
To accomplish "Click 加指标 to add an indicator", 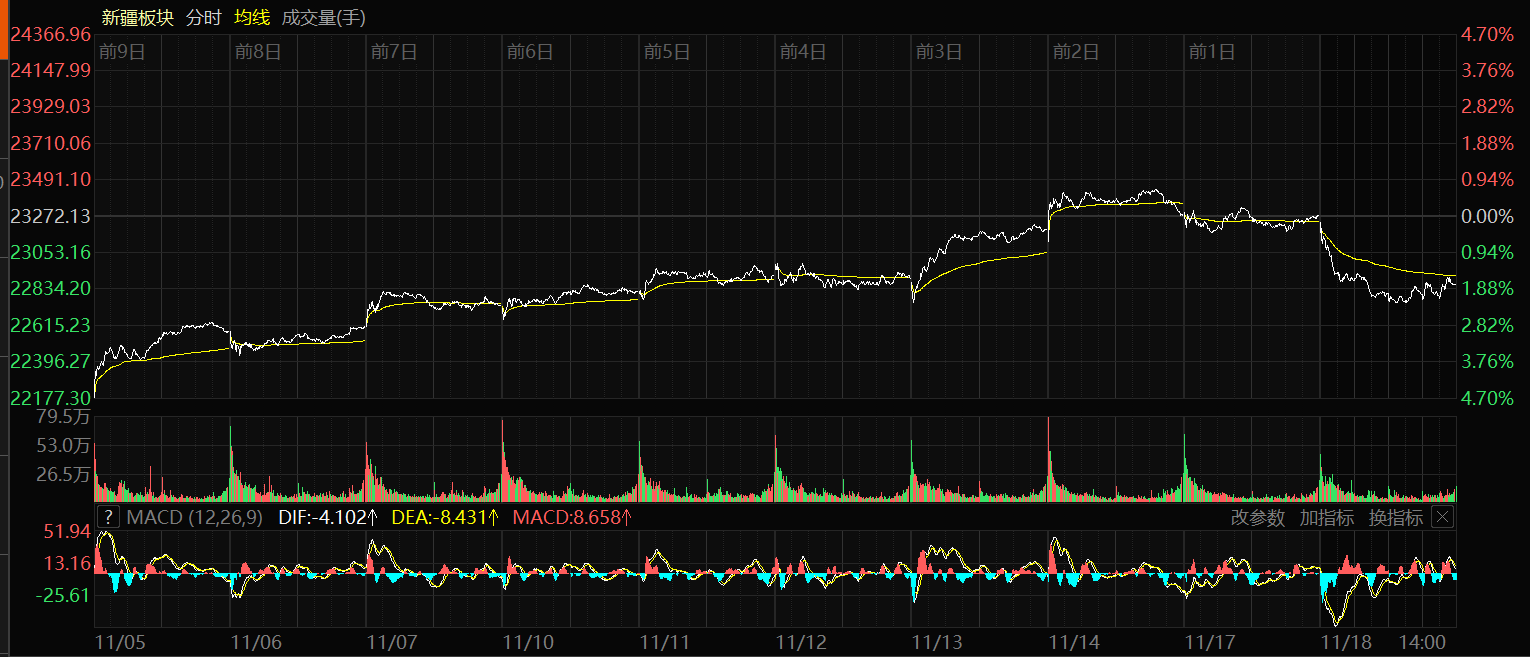I will [x=1326, y=517].
